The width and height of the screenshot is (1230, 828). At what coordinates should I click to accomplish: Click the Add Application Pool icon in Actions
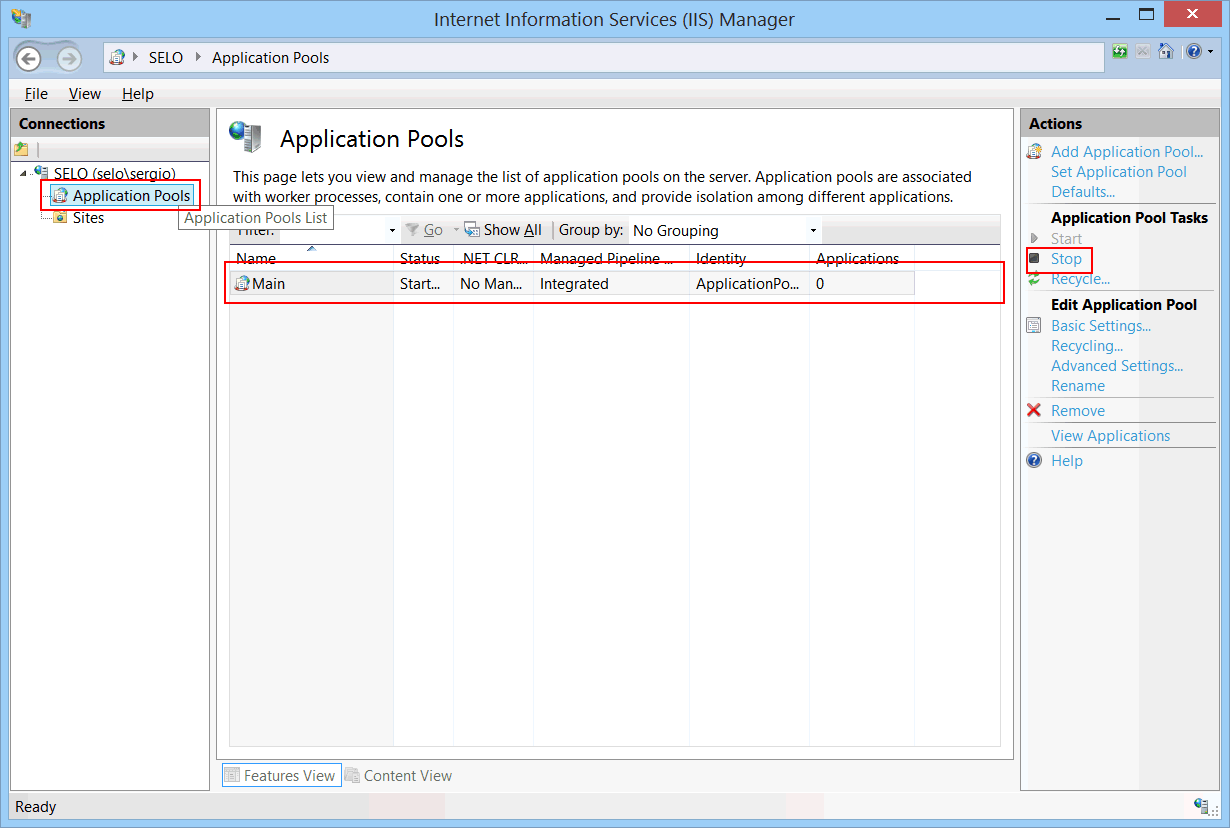[x=1035, y=152]
